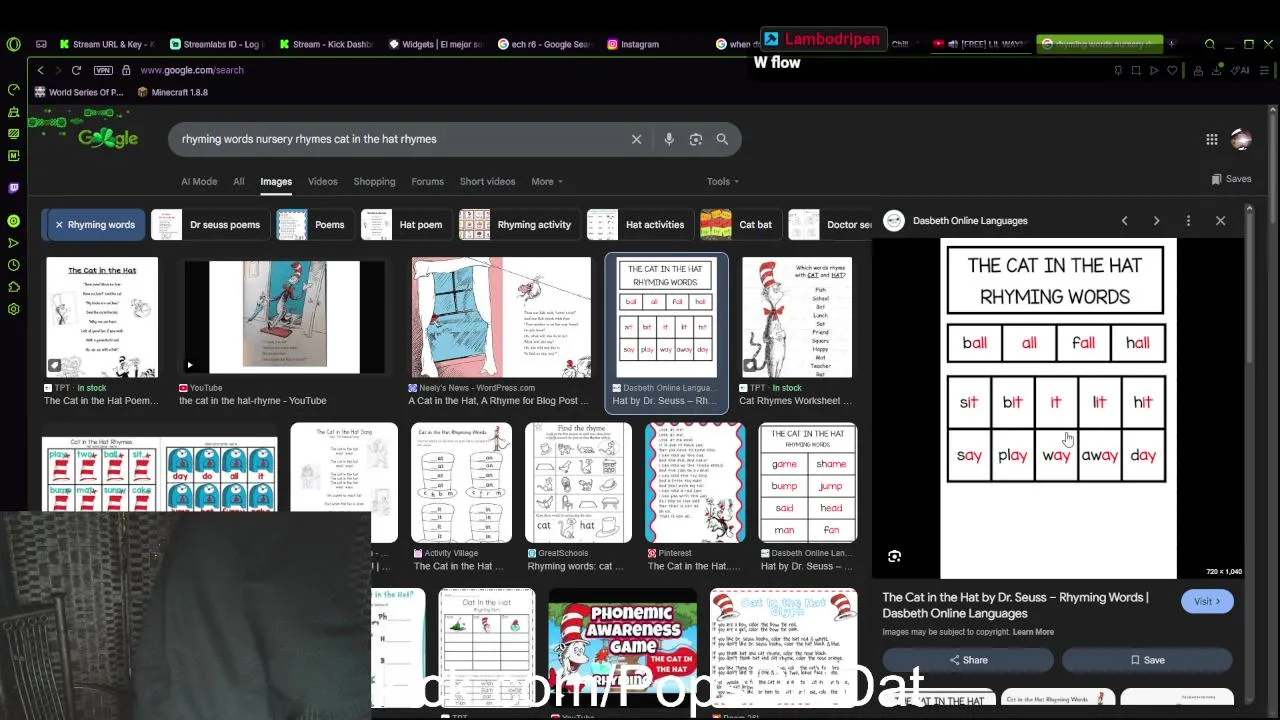Screen dimensions: 1280x720
Task: Open the Easy Setup menu icon
Action: pyautogui.click(x=1265, y=70)
